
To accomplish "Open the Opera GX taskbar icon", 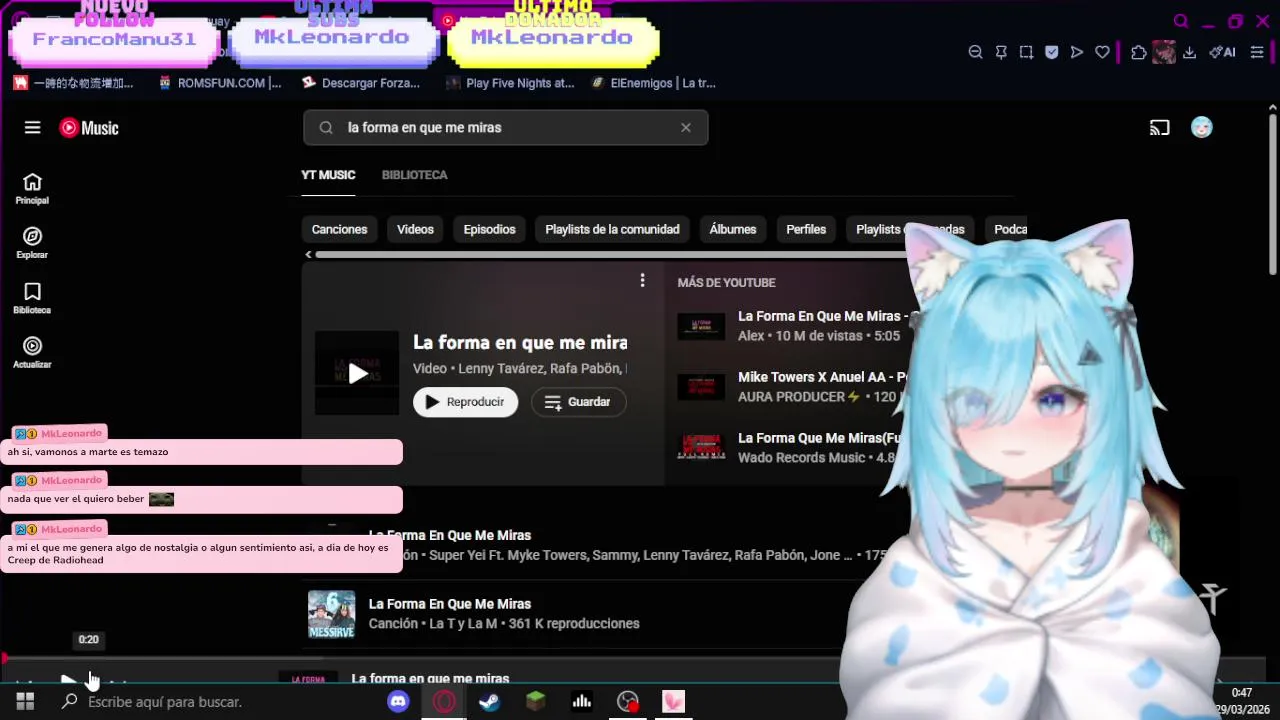I will pos(444,702).
